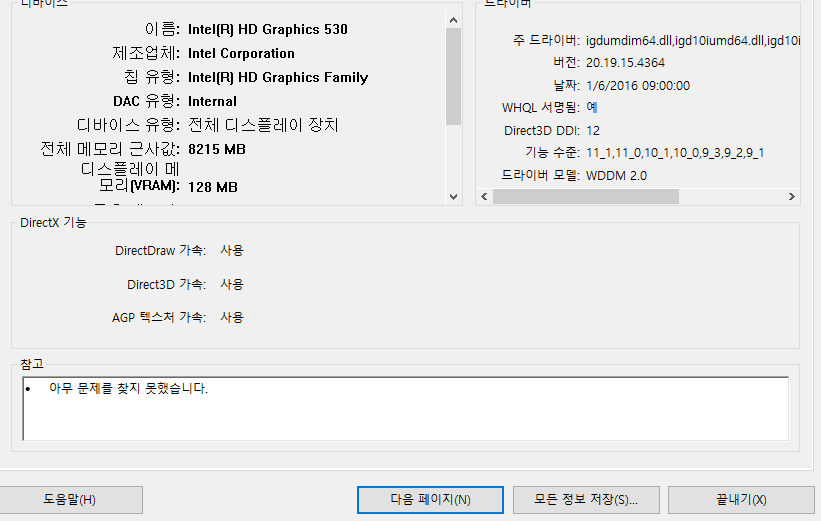Click the AGP 텍스처 가속 status 사용
The image size is (821, 521).
pyautogui.click(x=232, y=317)
